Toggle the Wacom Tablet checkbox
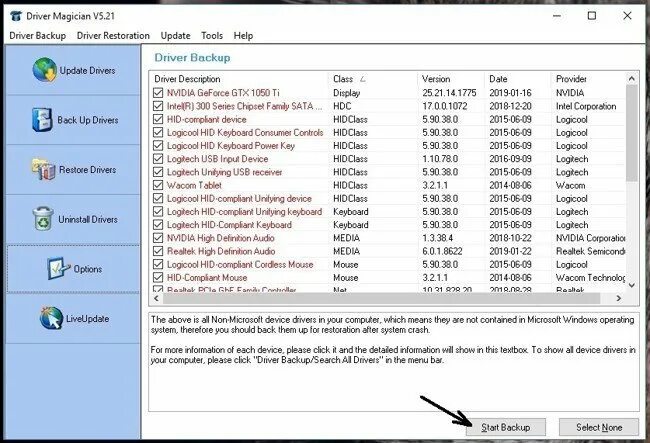 [x=158, y=185]
